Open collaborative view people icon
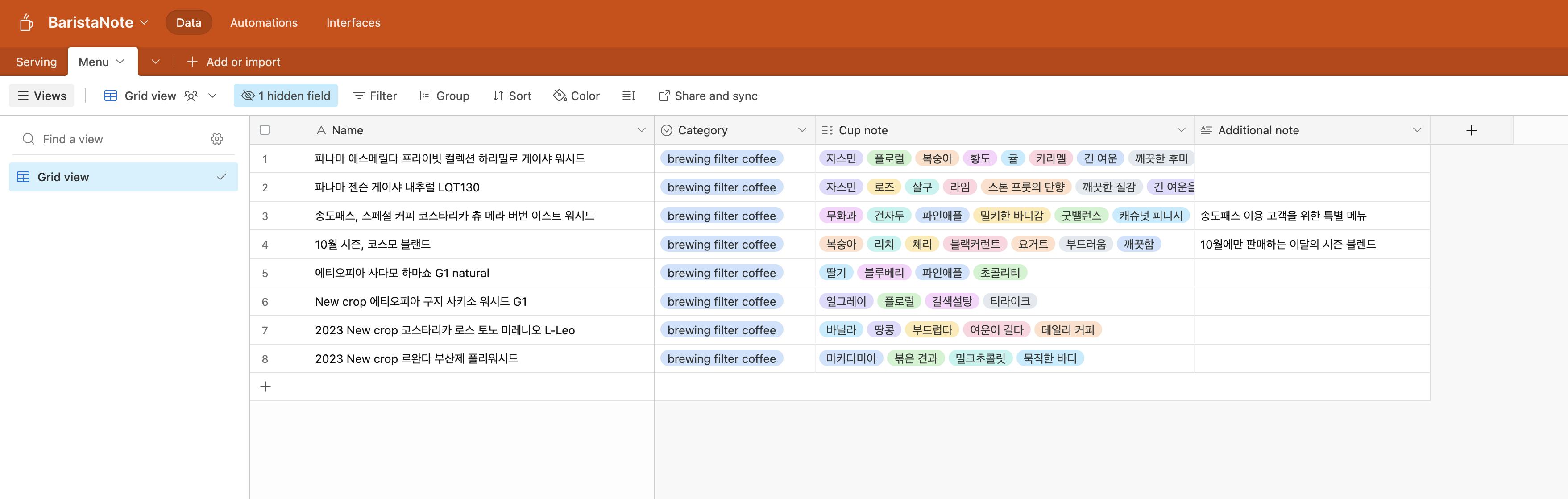The height and width of the screenshot is (499, 1568). tap(191, 96)
